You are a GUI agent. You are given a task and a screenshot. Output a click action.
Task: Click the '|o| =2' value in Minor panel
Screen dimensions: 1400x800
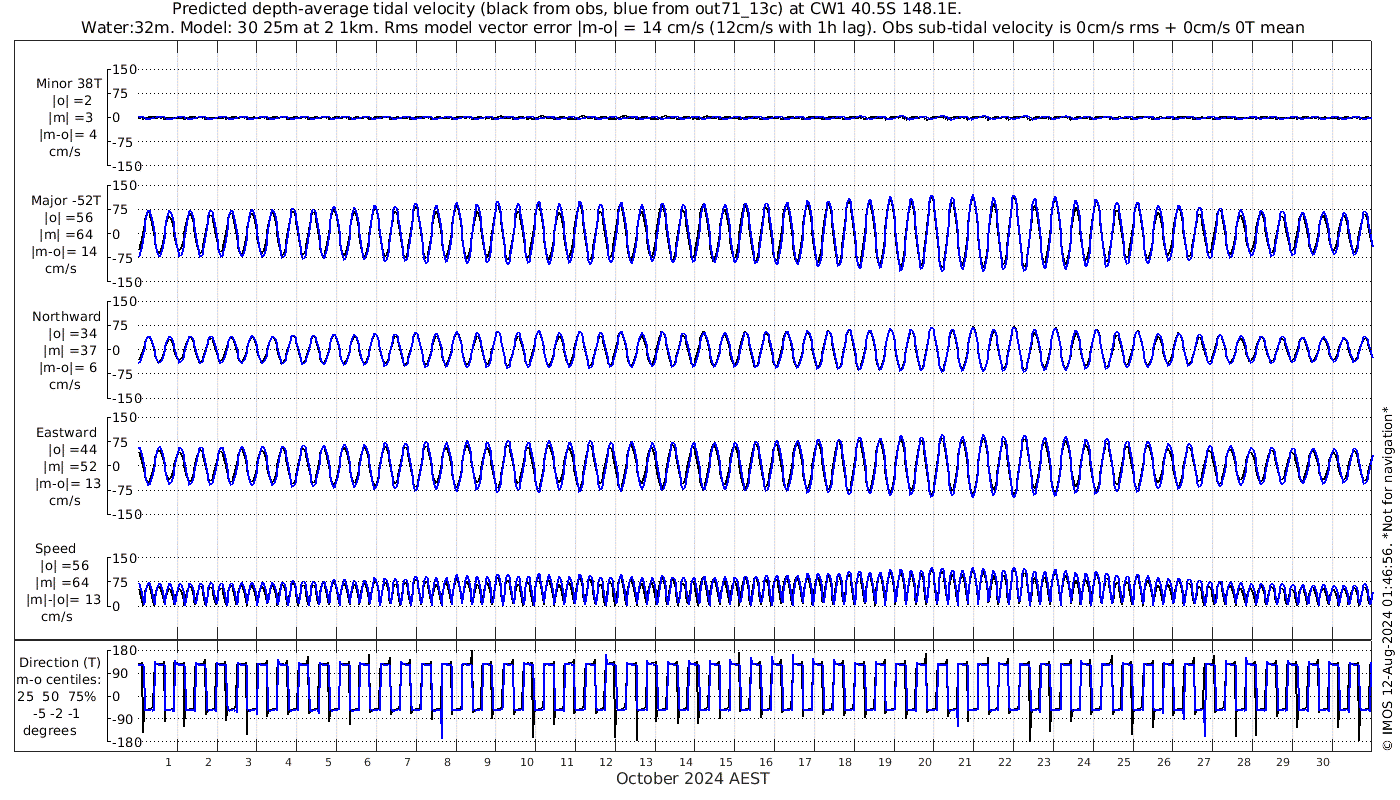click(72, 101)
